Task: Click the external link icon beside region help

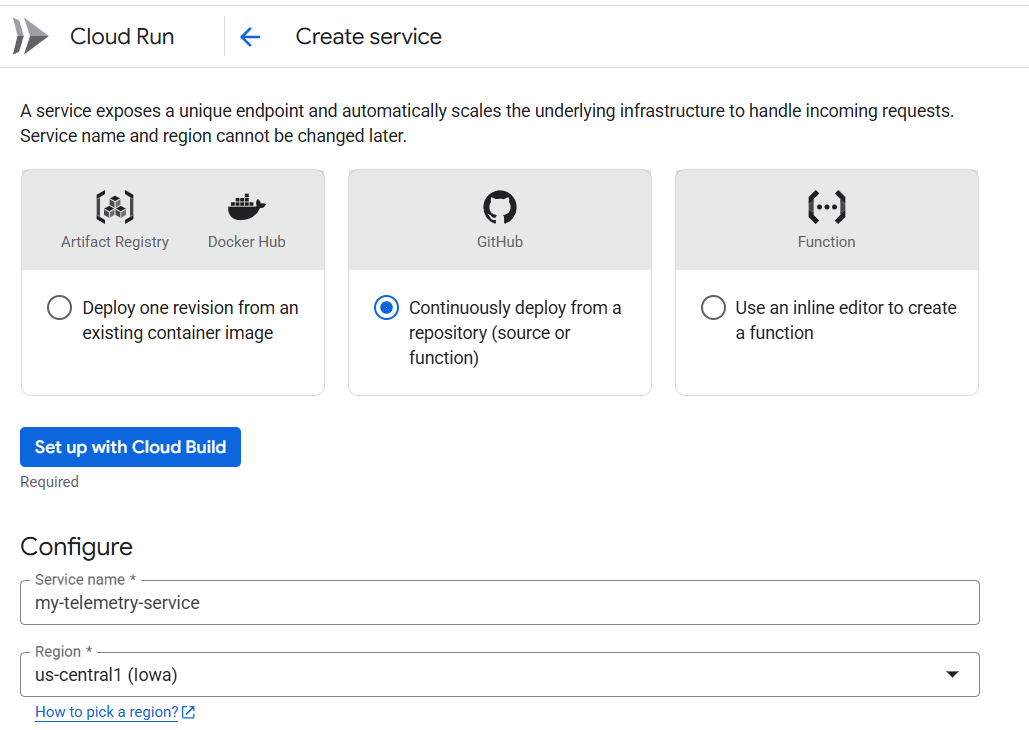Action: coord(188,712)
